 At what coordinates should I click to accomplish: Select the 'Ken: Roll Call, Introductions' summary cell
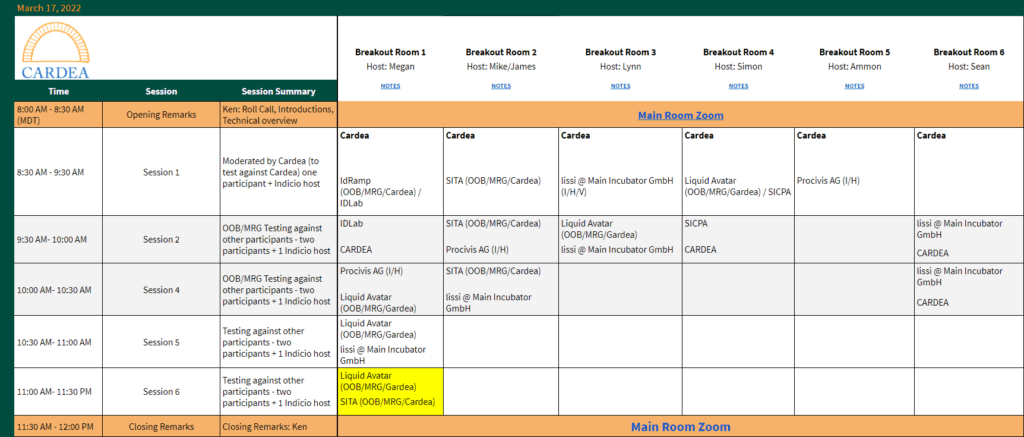coord(278,115)
